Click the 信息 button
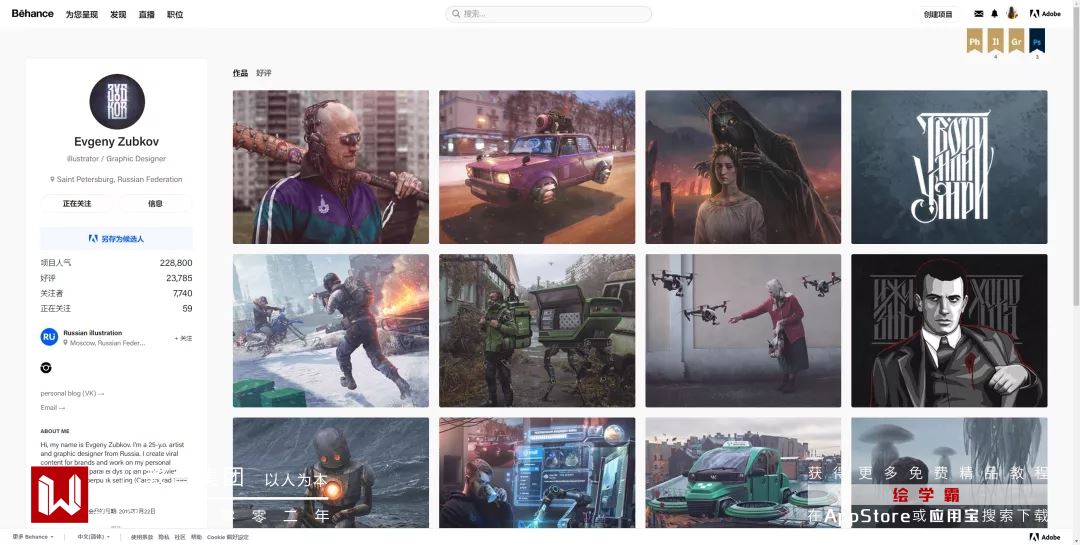This screenshot has height=545, width=1080. tap(156, 203)
